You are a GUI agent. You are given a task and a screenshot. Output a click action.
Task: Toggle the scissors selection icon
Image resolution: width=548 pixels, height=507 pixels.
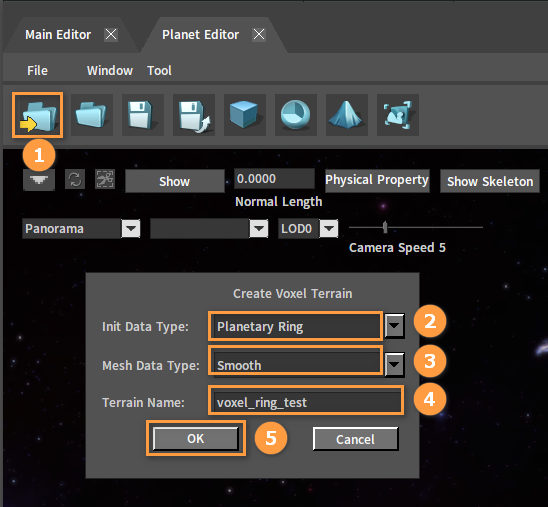105,179
